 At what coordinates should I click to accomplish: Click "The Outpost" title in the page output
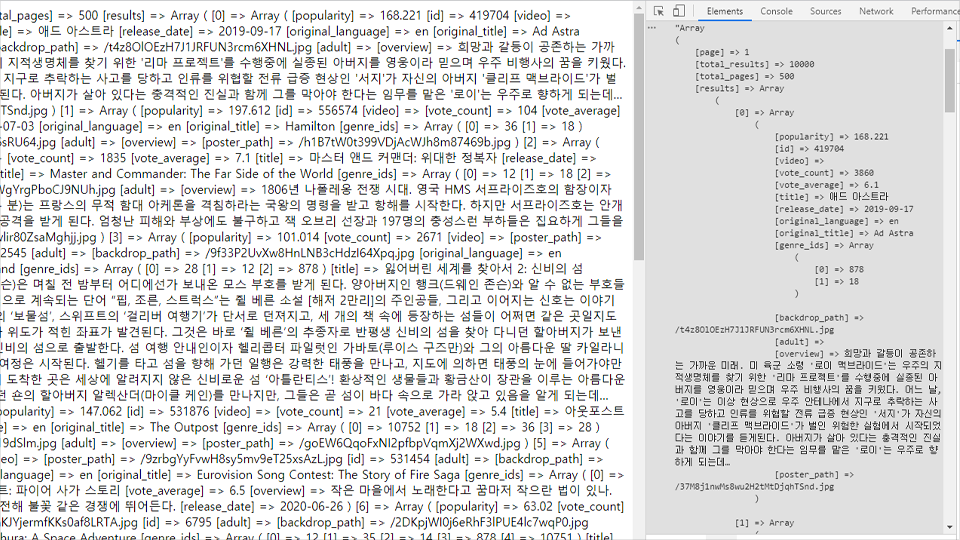184,427
